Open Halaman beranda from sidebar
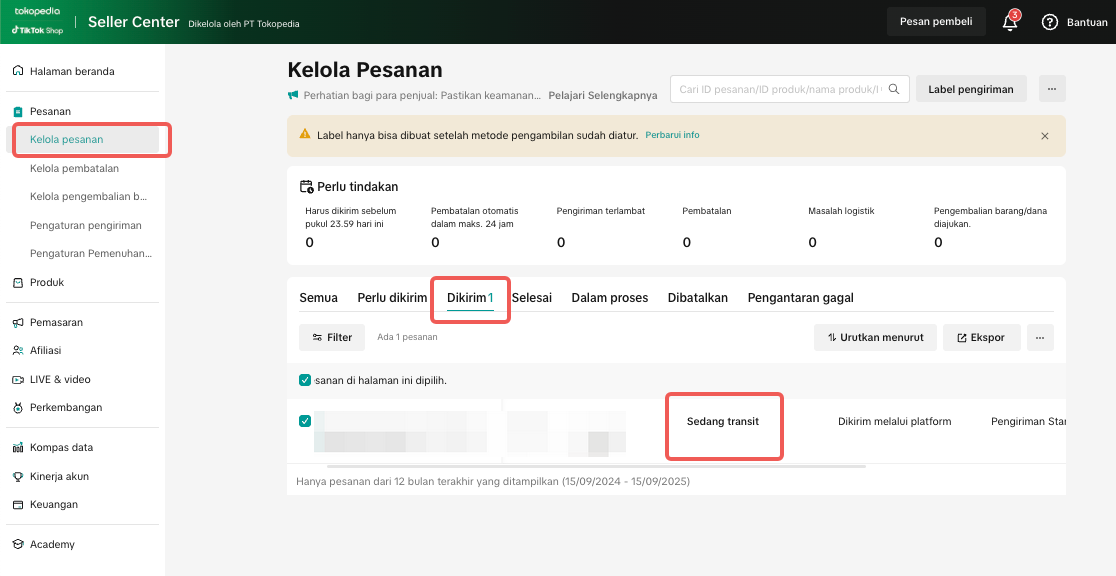The image size is (1116, 576). tap(72, 71)
